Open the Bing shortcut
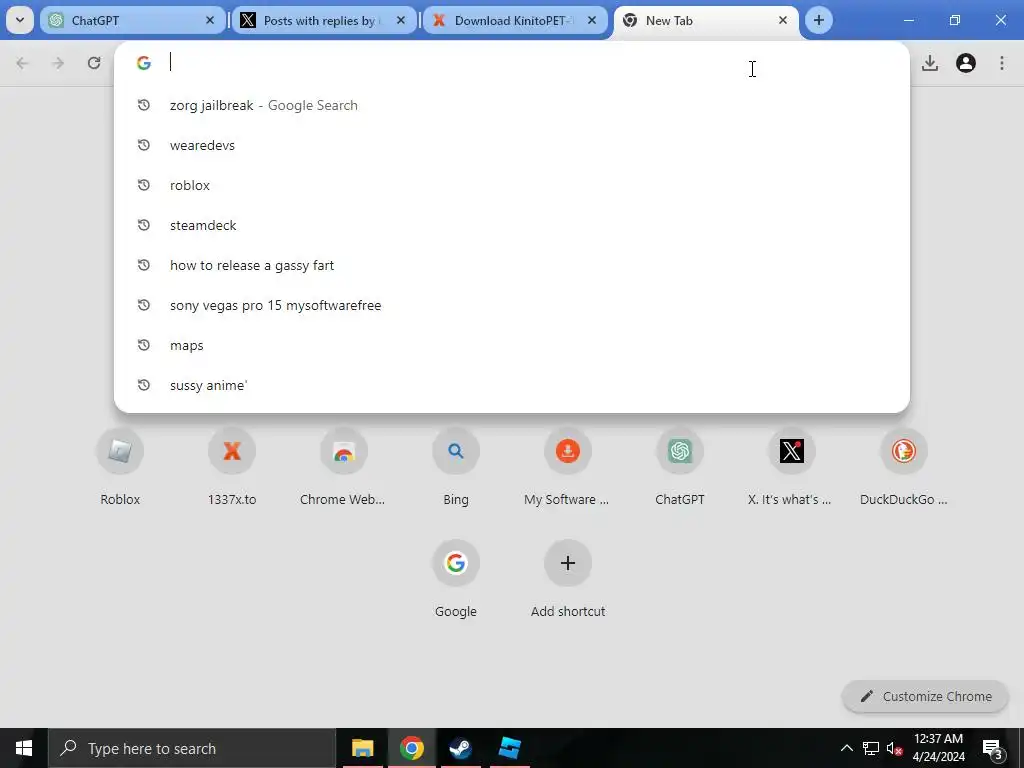Image resolution: width=1024 pixels, height=768 pixels. click(456, 467)
